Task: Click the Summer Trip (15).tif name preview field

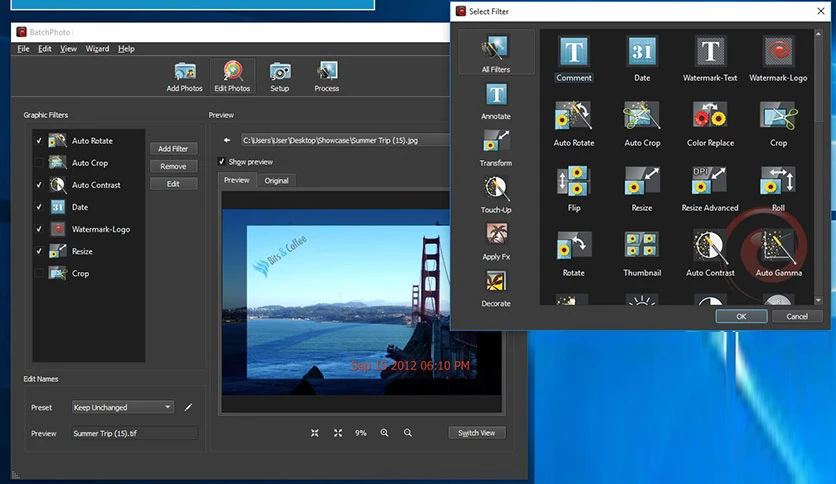Action: (134, 433)
